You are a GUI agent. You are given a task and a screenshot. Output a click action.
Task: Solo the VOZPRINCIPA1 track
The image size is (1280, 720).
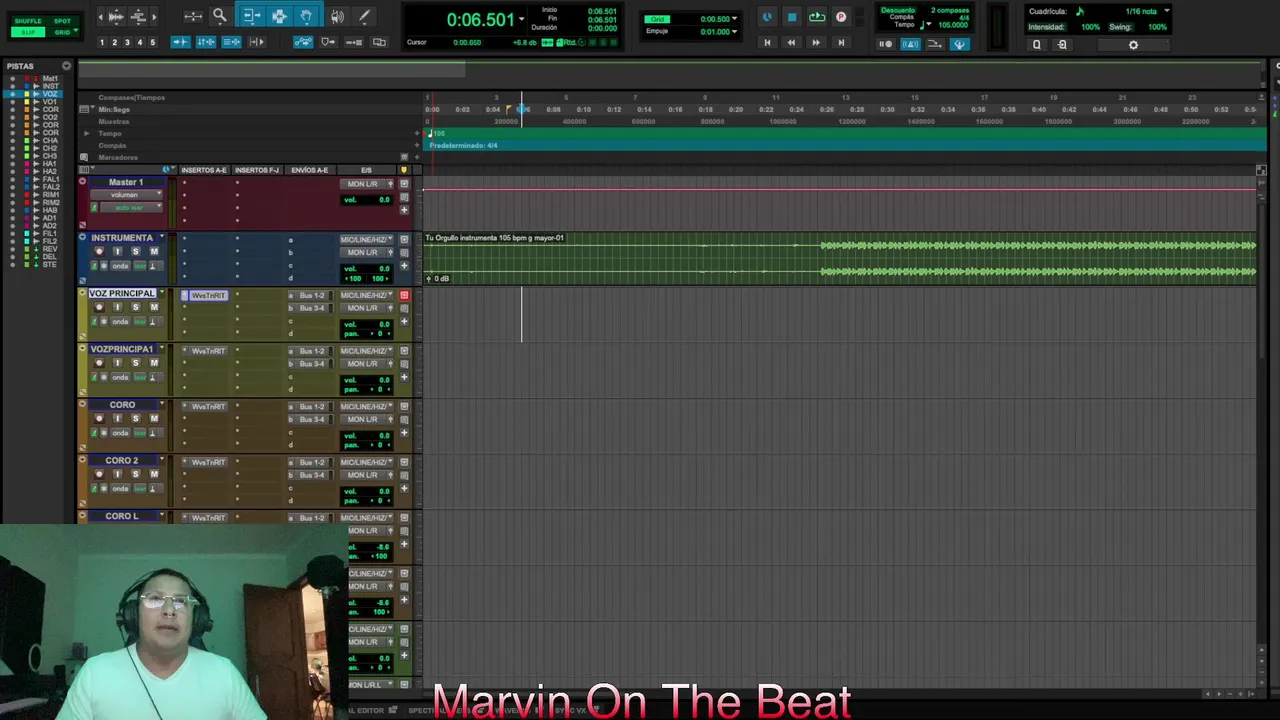pyautogui.click(x=135, y=363)
